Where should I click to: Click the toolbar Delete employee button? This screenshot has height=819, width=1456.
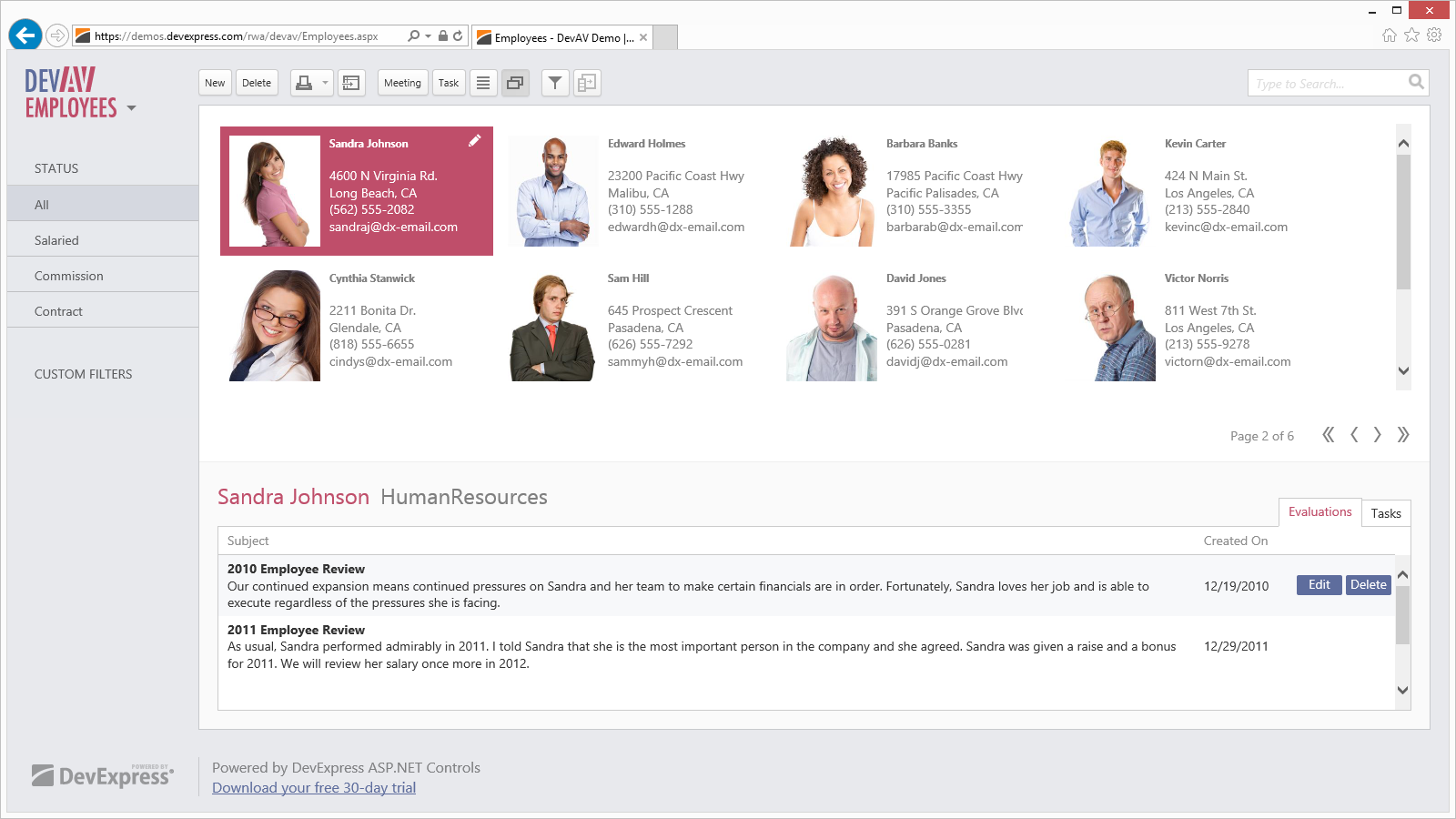point(257,83)
